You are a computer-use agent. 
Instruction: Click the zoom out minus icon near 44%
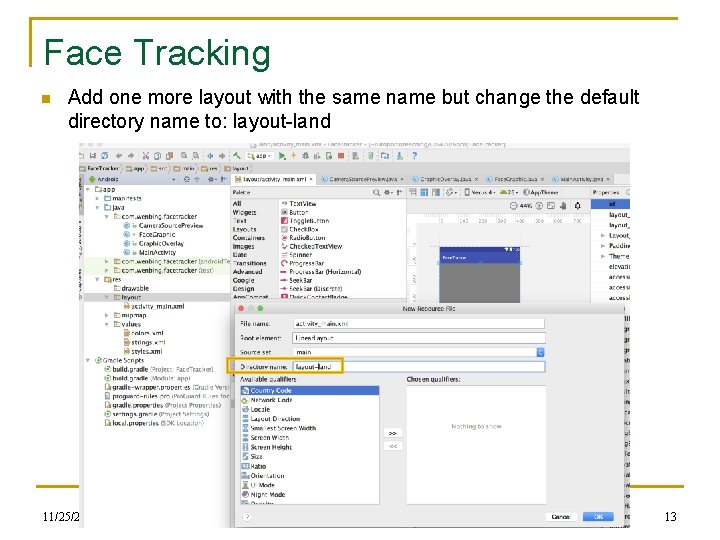(514, 206)
